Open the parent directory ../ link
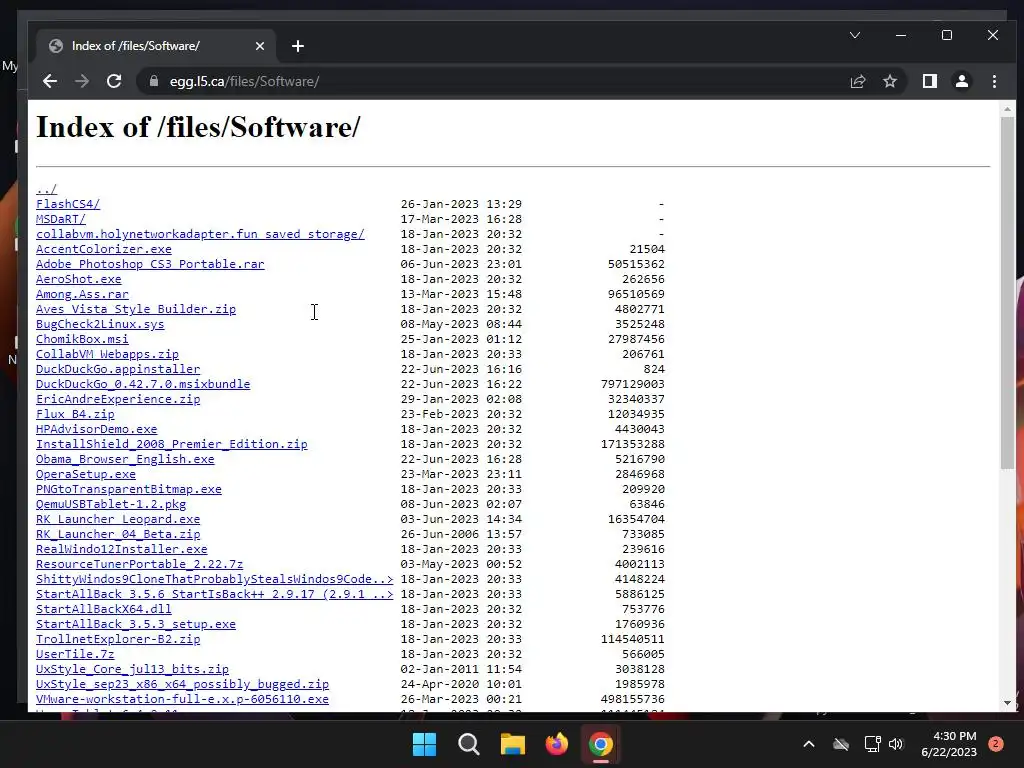 [46, 189]
